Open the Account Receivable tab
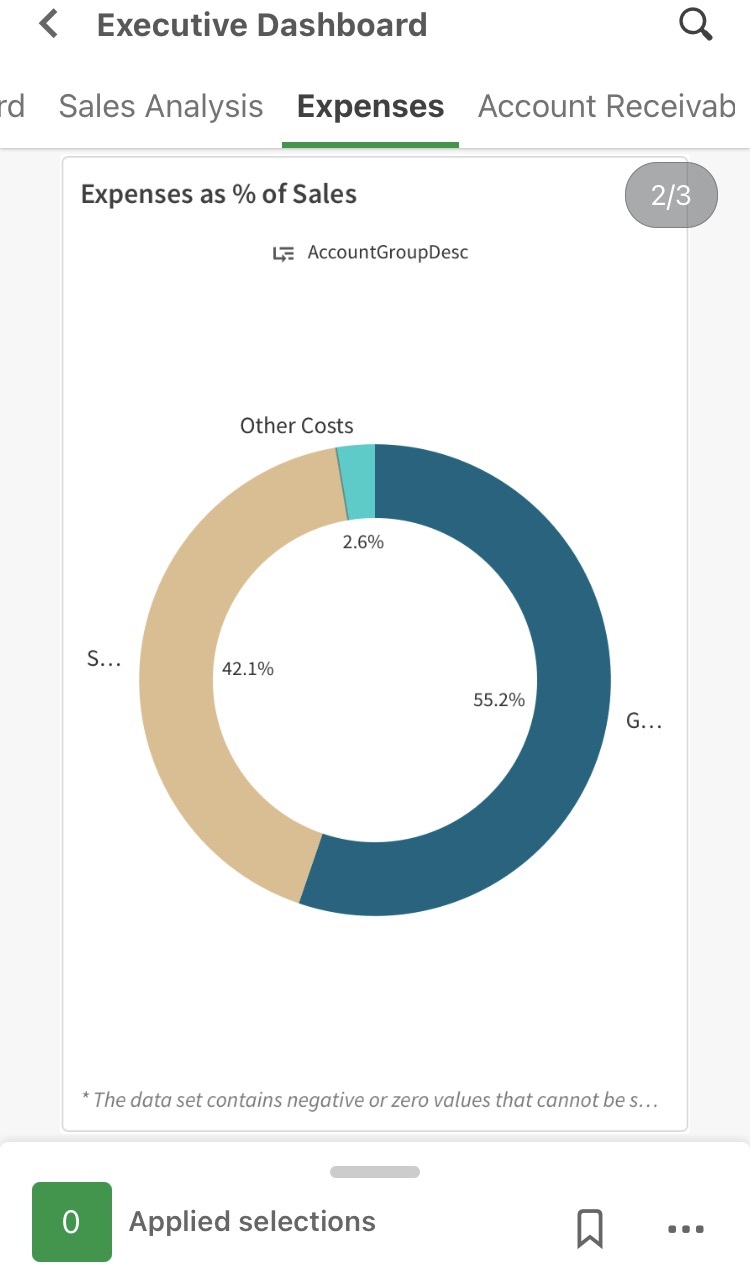The image size is (750, 1270). pyautogui.click(x=605, y=105)
